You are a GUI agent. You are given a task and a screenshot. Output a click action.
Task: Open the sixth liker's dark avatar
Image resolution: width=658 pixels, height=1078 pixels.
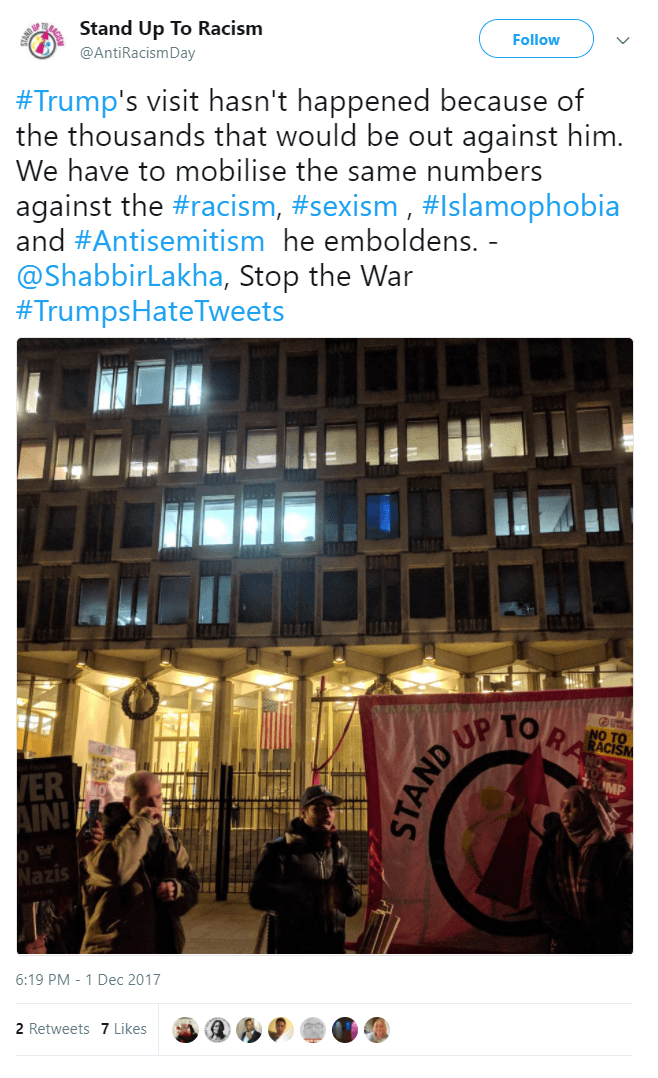point(344,1029)
